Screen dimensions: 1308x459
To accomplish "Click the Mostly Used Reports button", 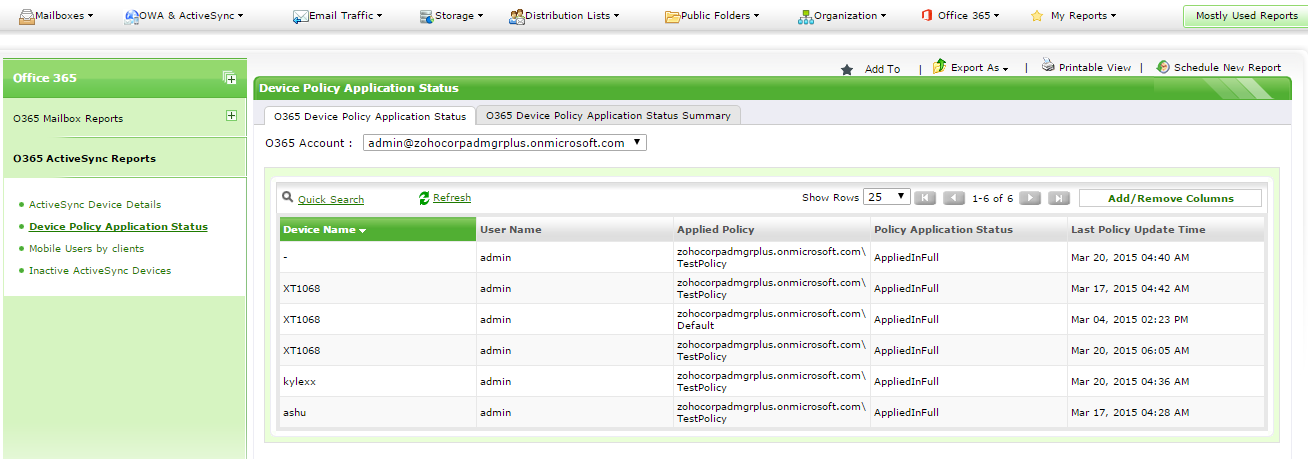I will [1246, 16].
